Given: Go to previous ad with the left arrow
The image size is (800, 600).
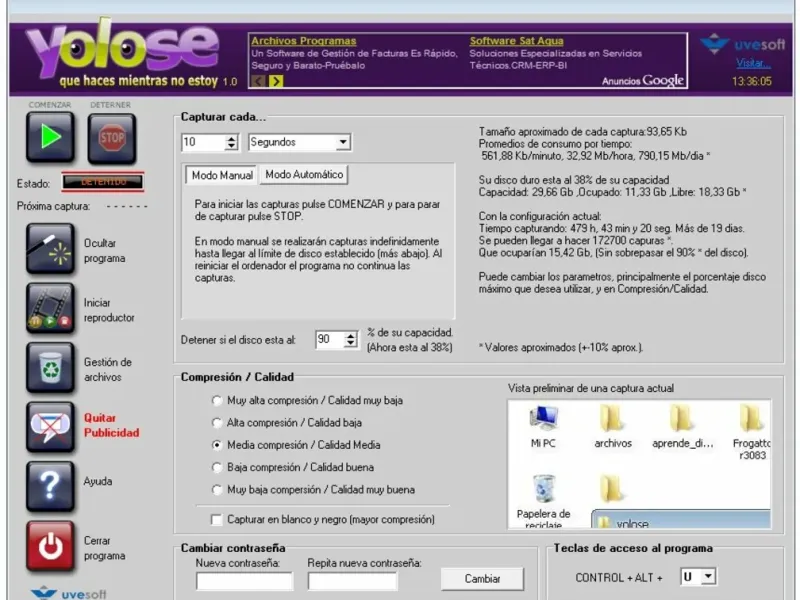Looking at the screenshot, I should tap(258, 81).
